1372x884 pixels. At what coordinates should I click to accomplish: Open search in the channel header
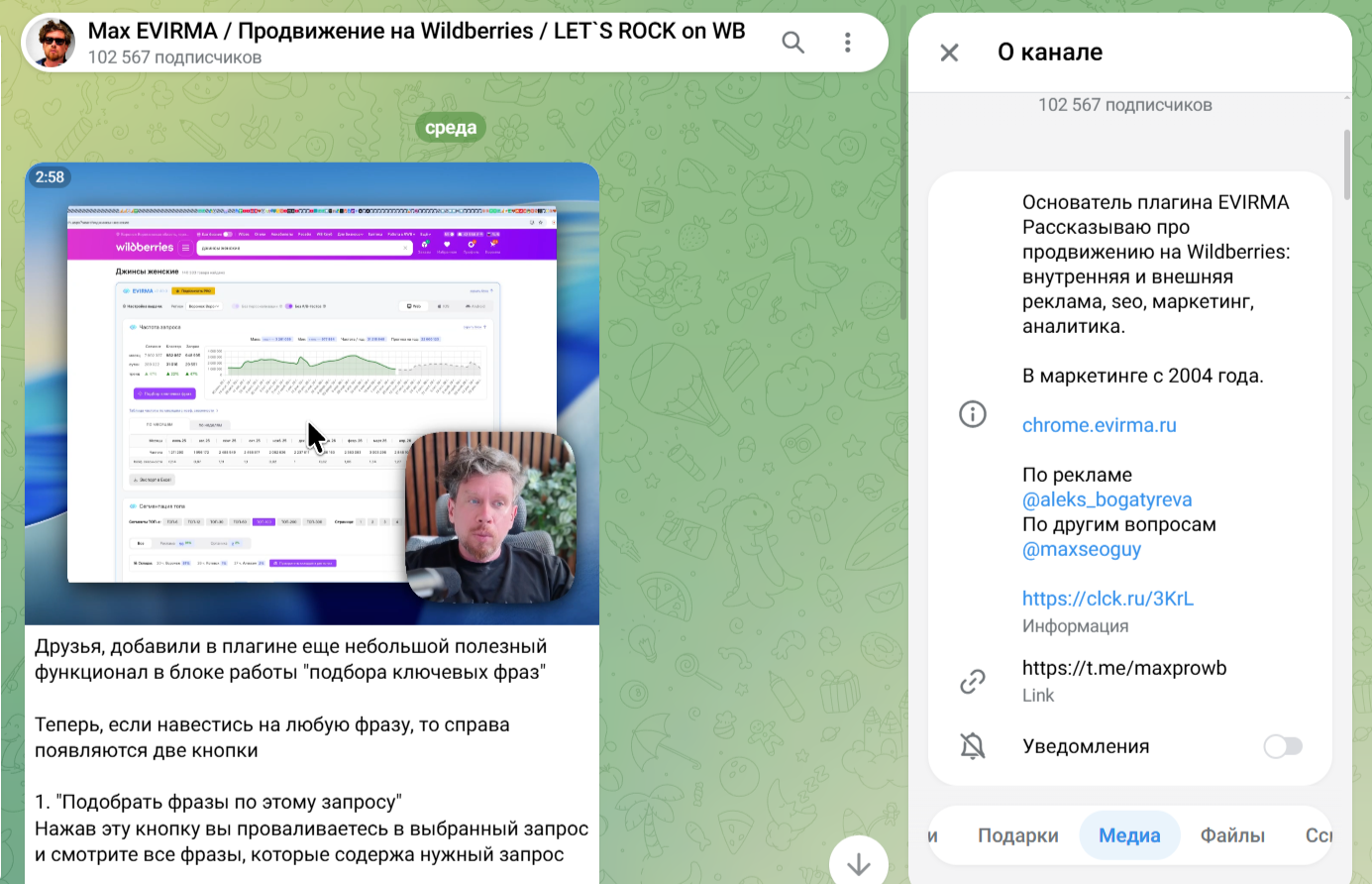click(x=793, y=43)
